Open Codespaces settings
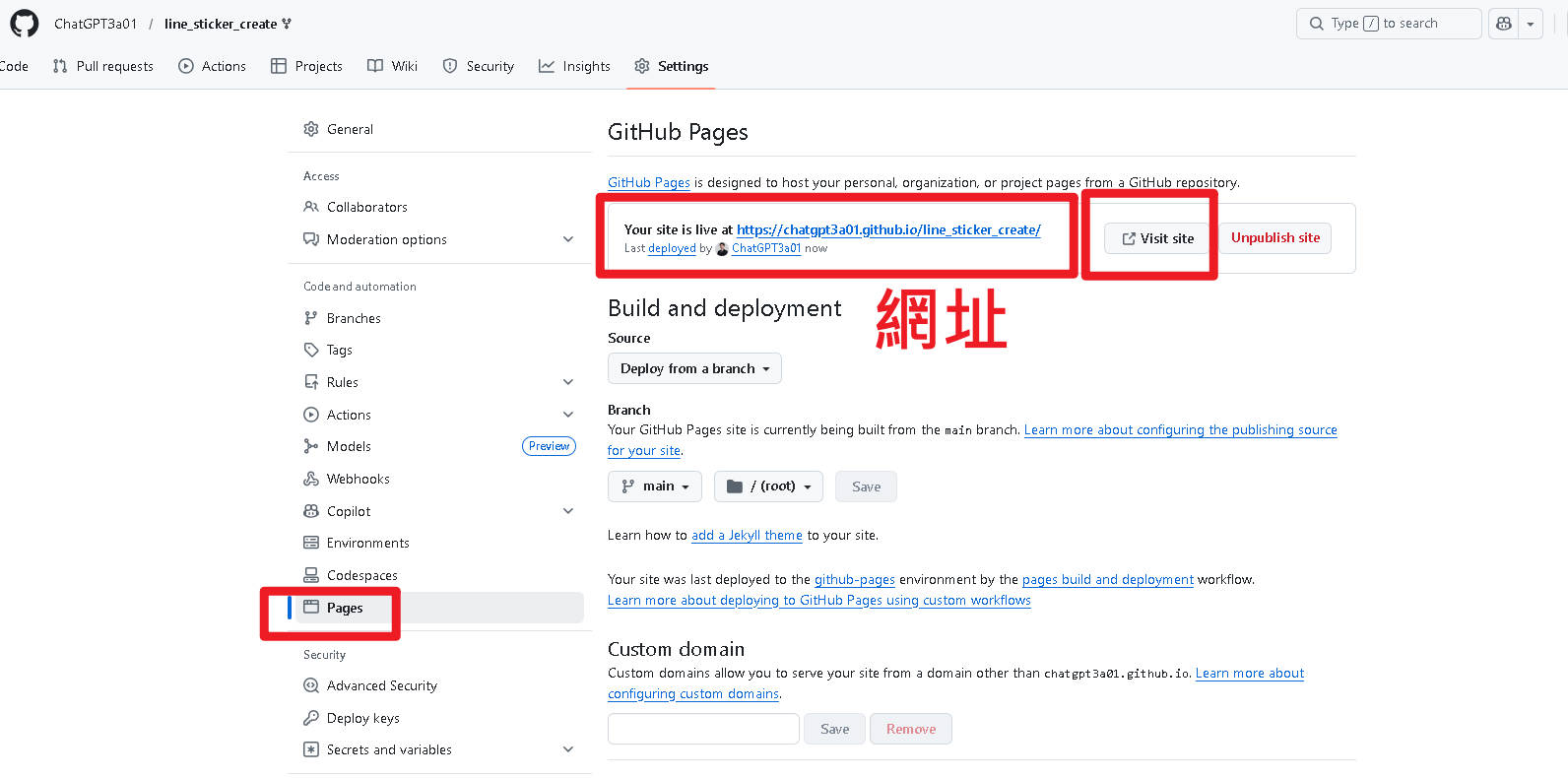Image resolution: width=1568 pixels, height=778 pixels. pos(439,575)
